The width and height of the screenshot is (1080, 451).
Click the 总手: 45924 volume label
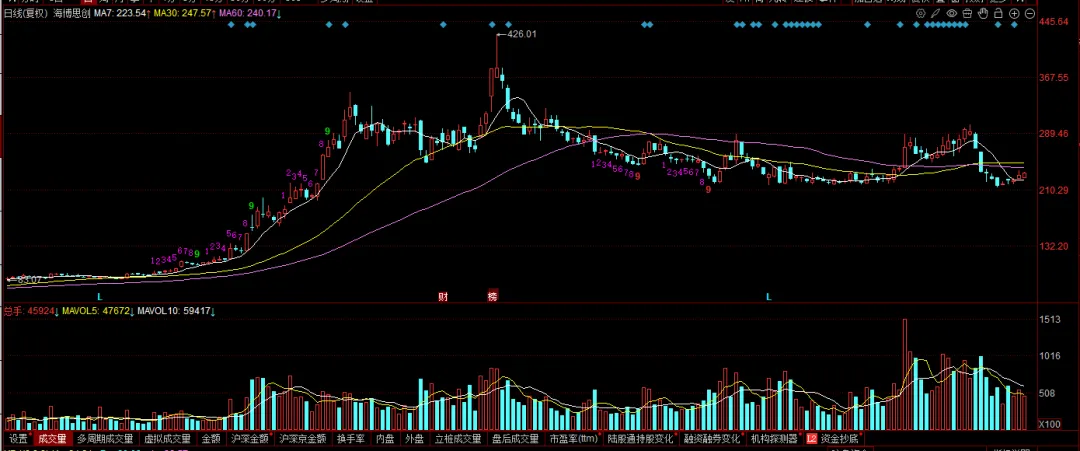point(31,311)
